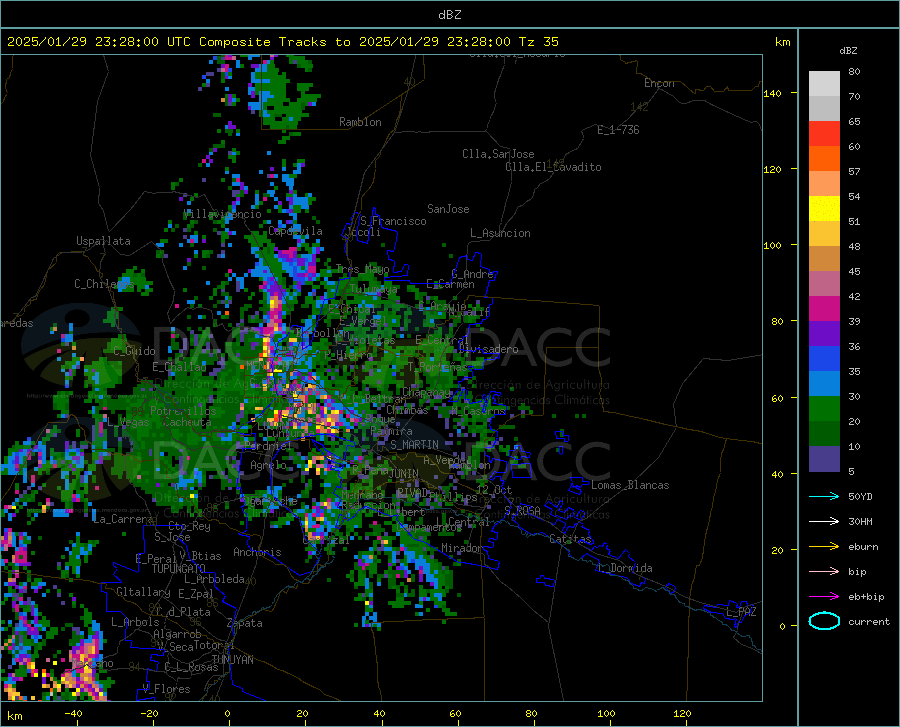Click the 'Lomas_Blancas' map label
The width and height of the screenshot is (900, 727).
pos(630,485)
